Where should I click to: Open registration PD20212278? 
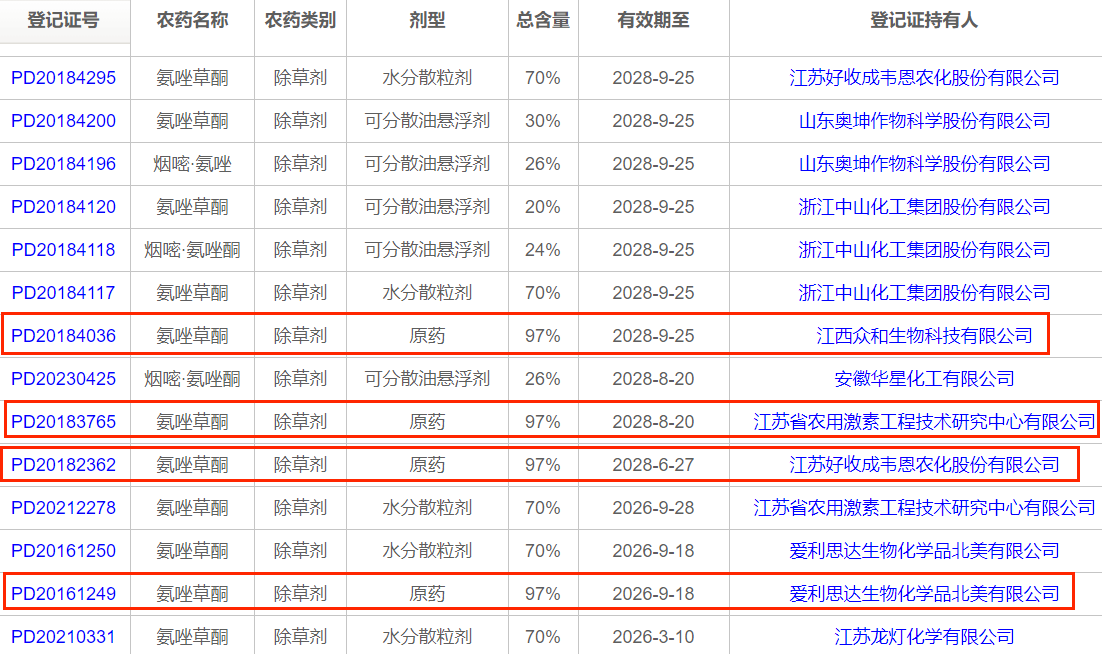63,508
